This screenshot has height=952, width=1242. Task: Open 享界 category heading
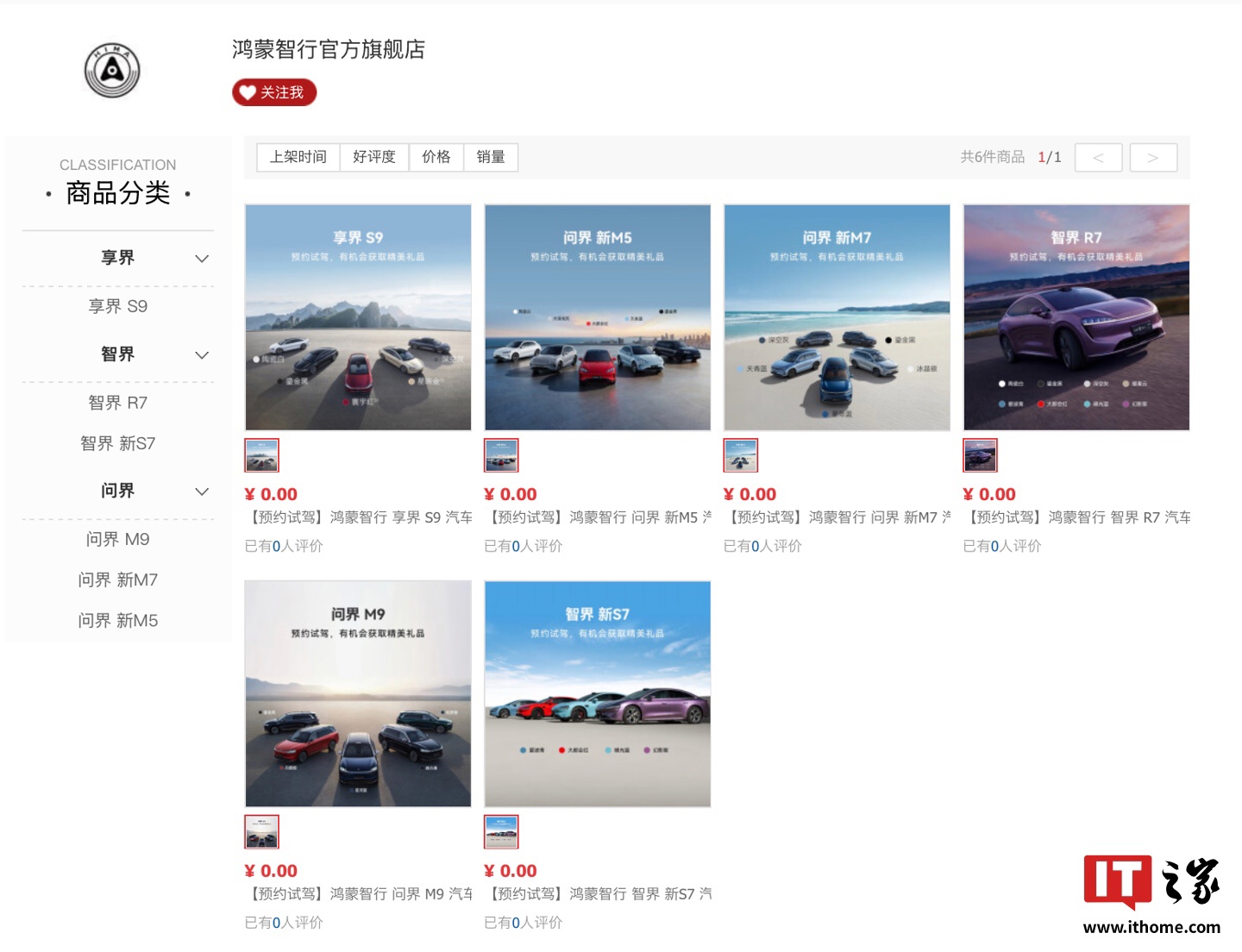tap(118, 258)
